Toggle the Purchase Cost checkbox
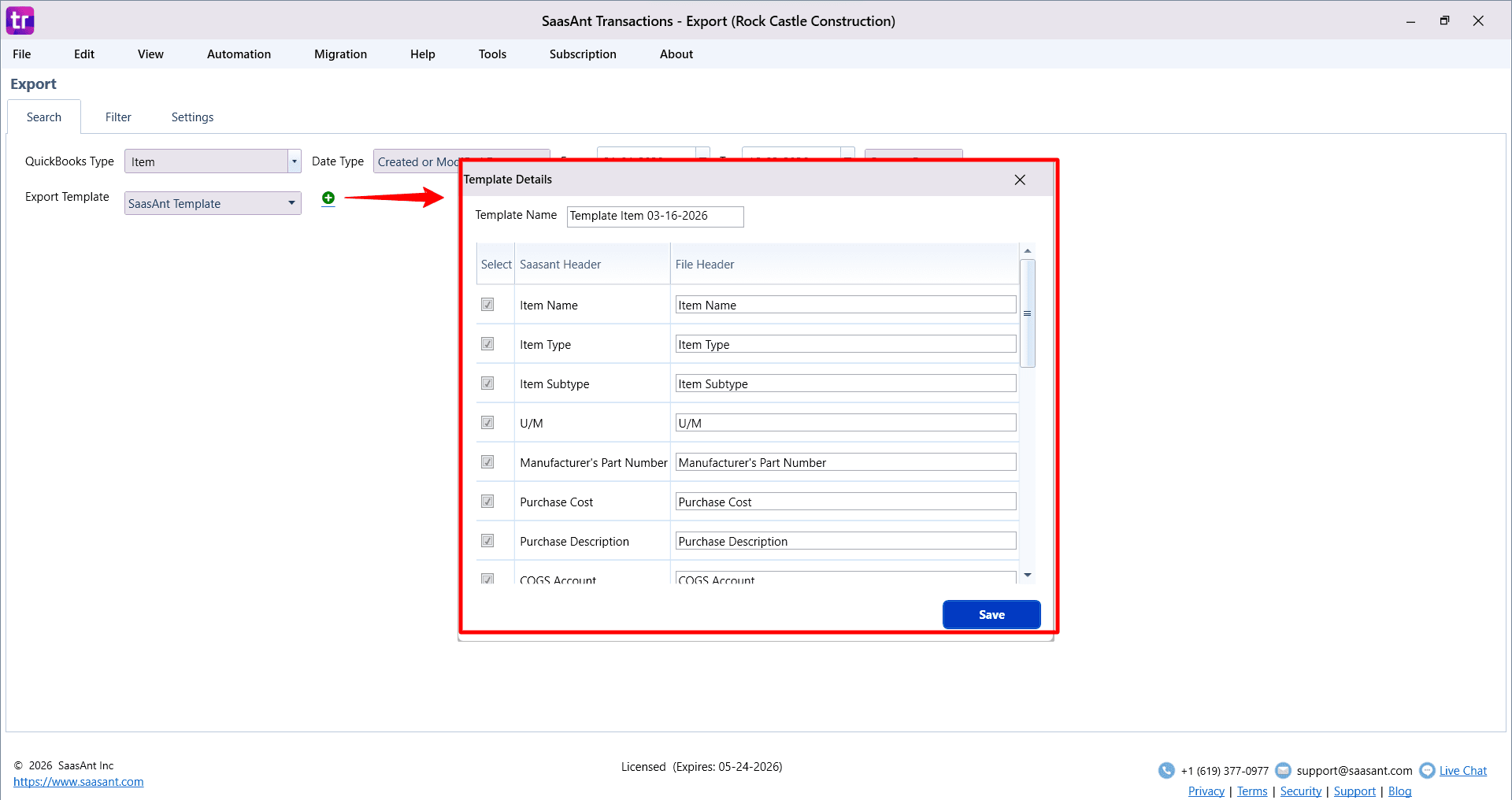The width and height of the screenshot is (1512, 800). click(487, 502)
